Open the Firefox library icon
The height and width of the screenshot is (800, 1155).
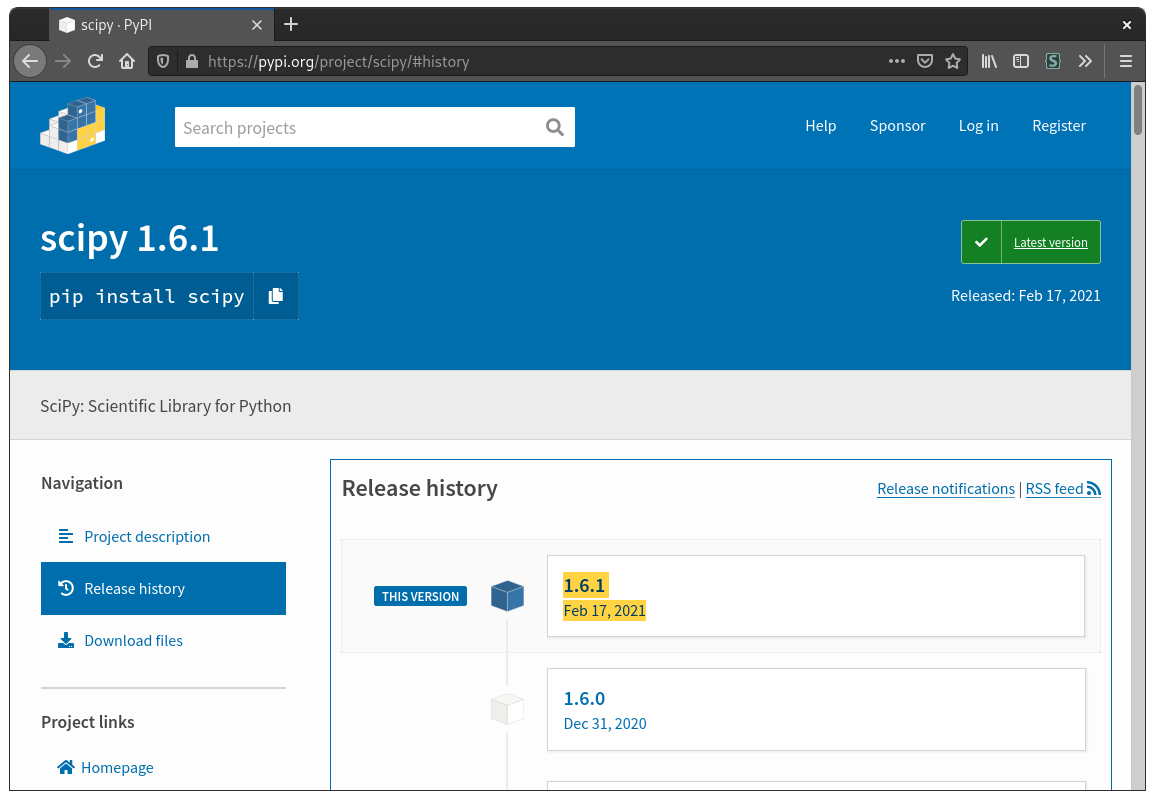(x=989, y=61)
